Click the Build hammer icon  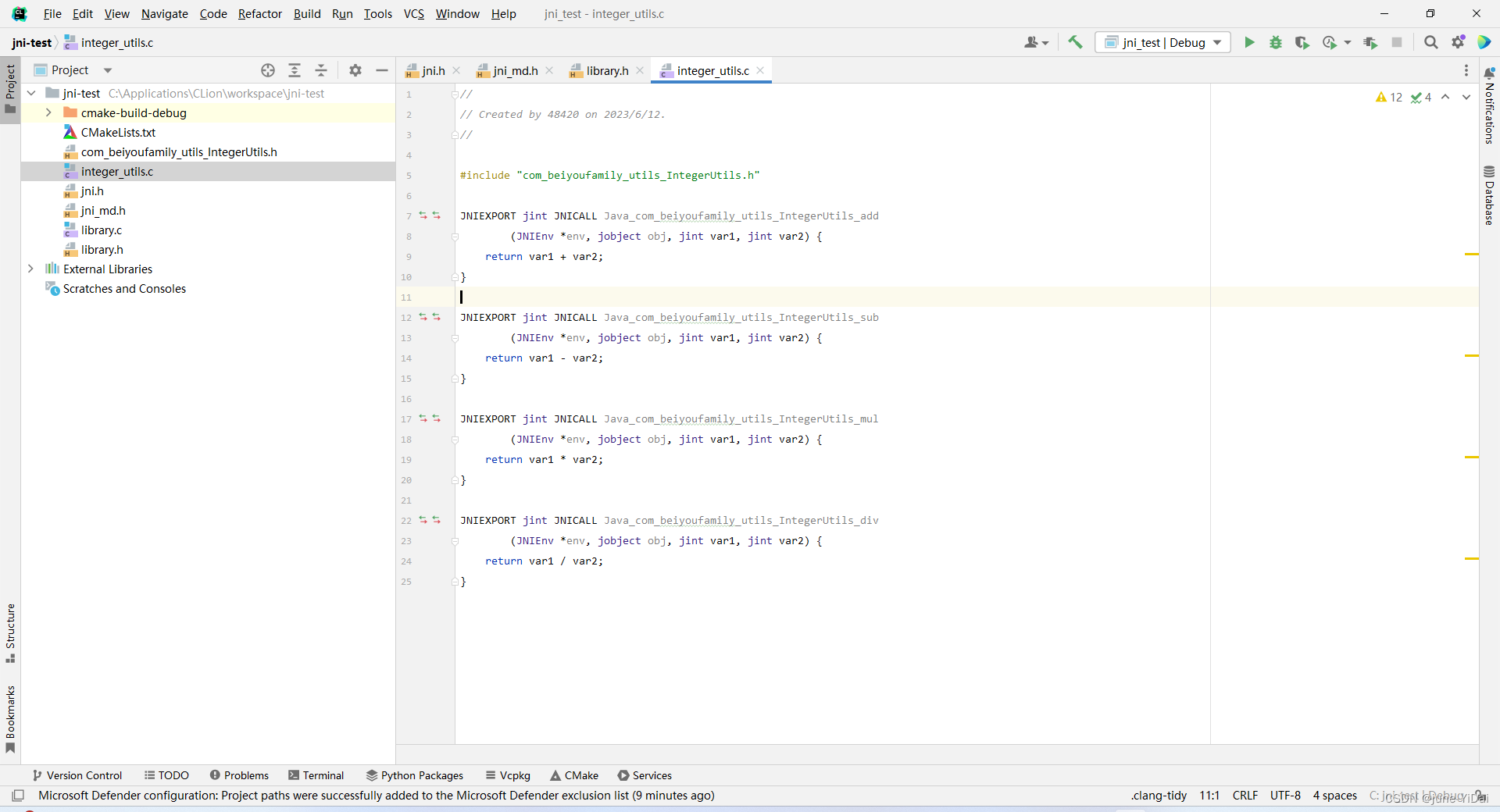click(x=1076, y=42)
